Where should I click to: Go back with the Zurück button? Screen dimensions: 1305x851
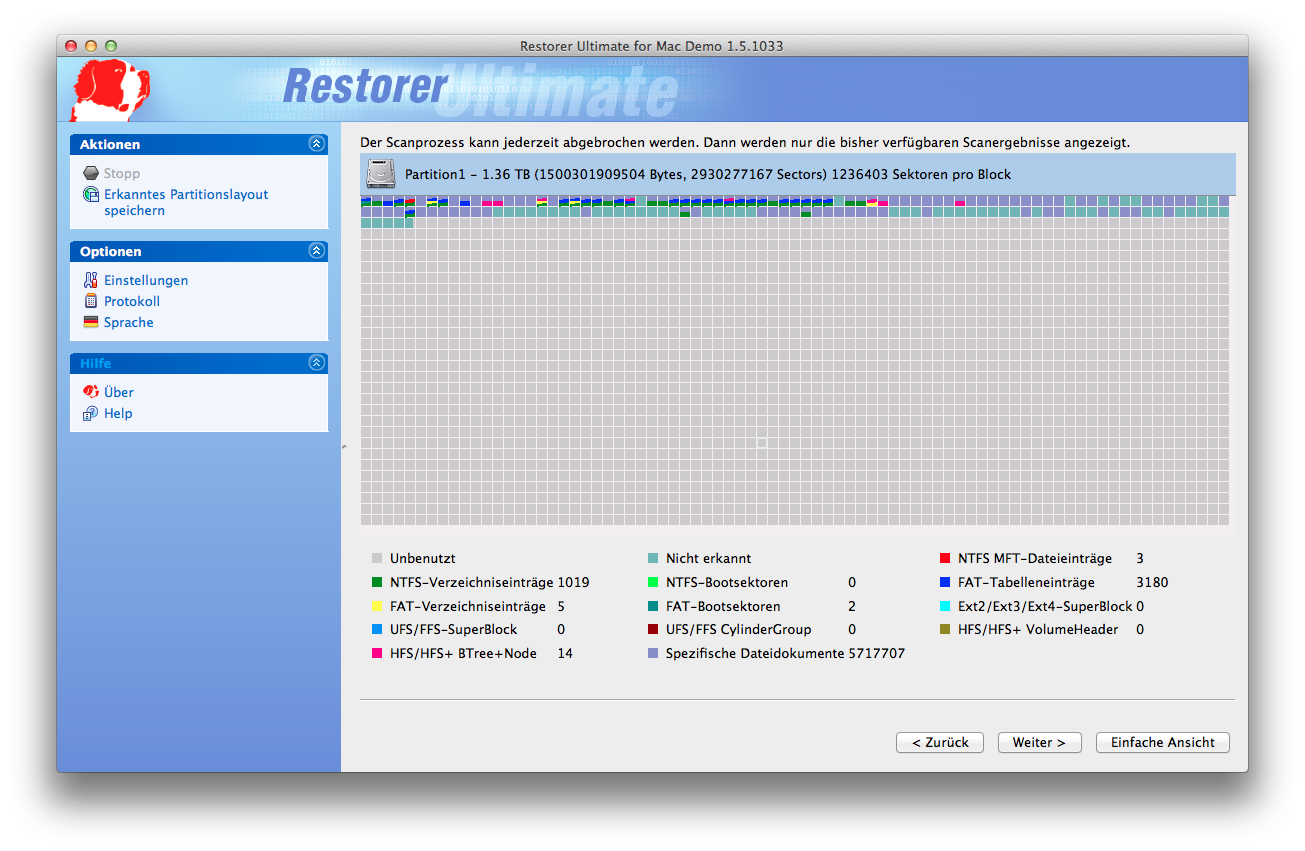tap(940, 742)
